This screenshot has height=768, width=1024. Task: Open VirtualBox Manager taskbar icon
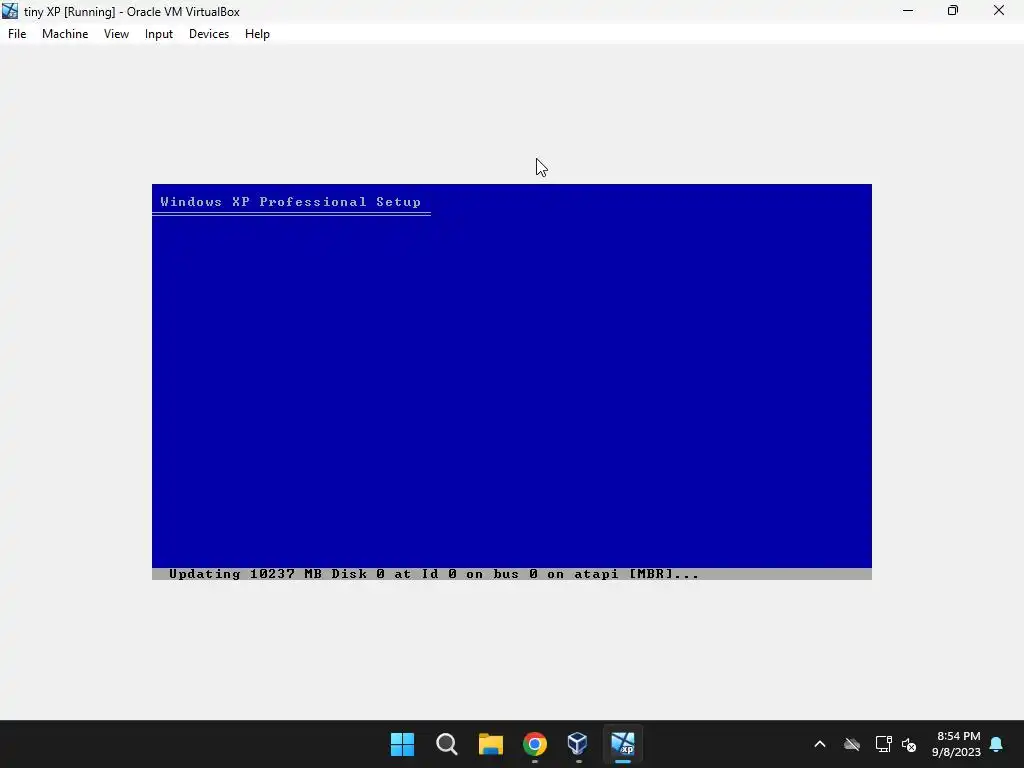click(578, 744)
